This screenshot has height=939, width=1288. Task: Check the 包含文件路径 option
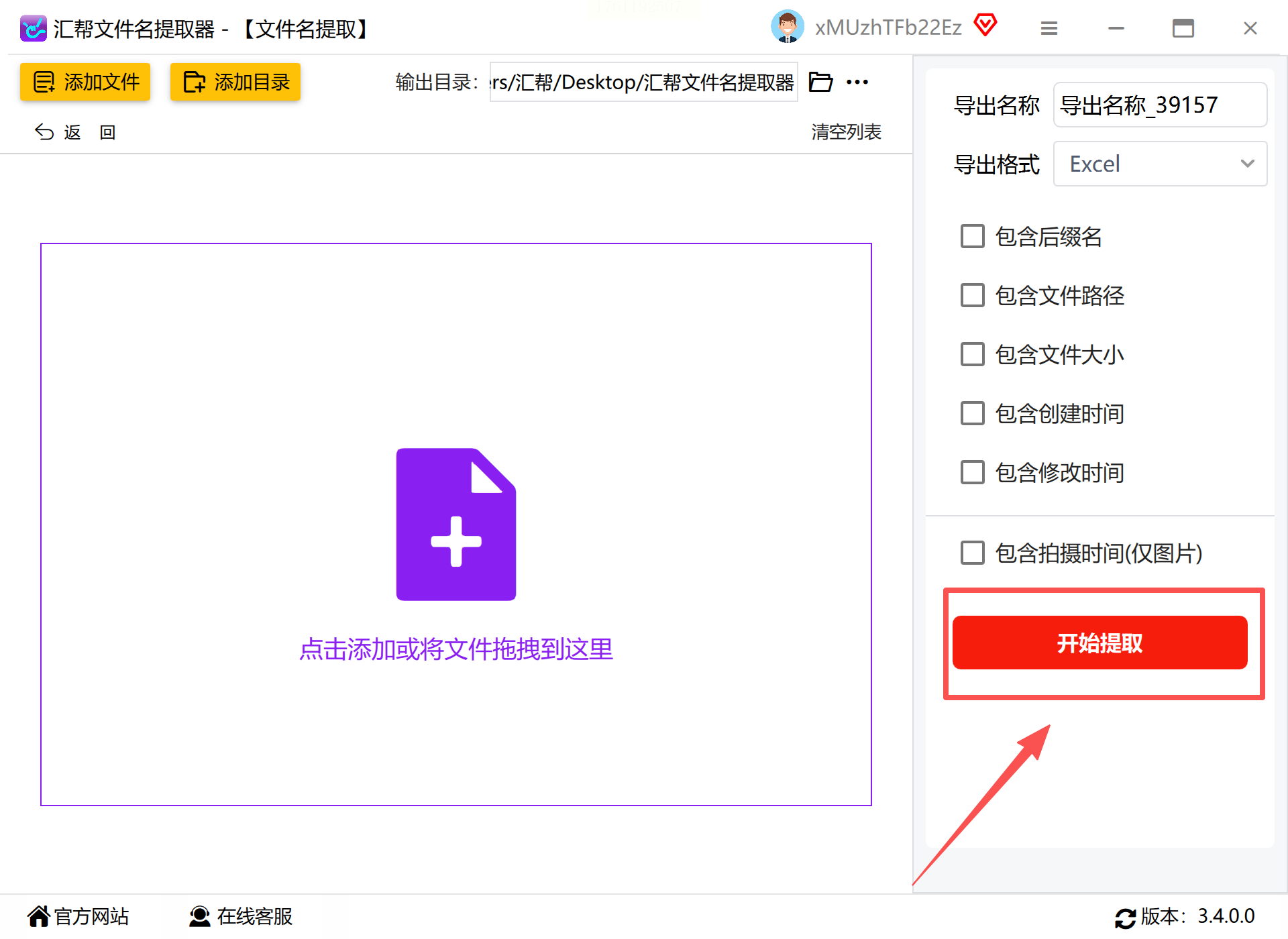tap(972, 295)
